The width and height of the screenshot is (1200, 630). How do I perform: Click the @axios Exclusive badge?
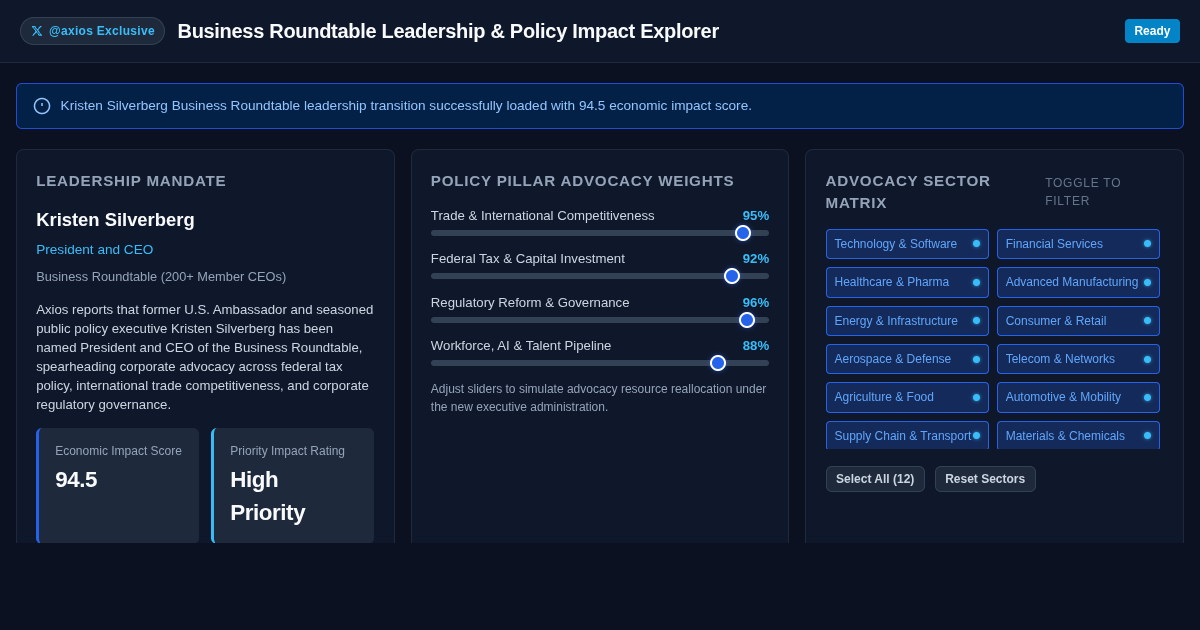(x=92, y=31)
